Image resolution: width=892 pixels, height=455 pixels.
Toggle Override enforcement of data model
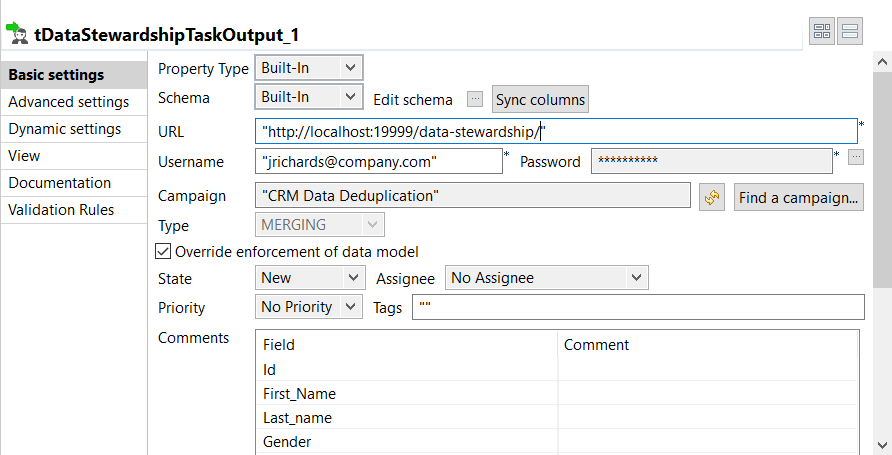click(164, 252)
